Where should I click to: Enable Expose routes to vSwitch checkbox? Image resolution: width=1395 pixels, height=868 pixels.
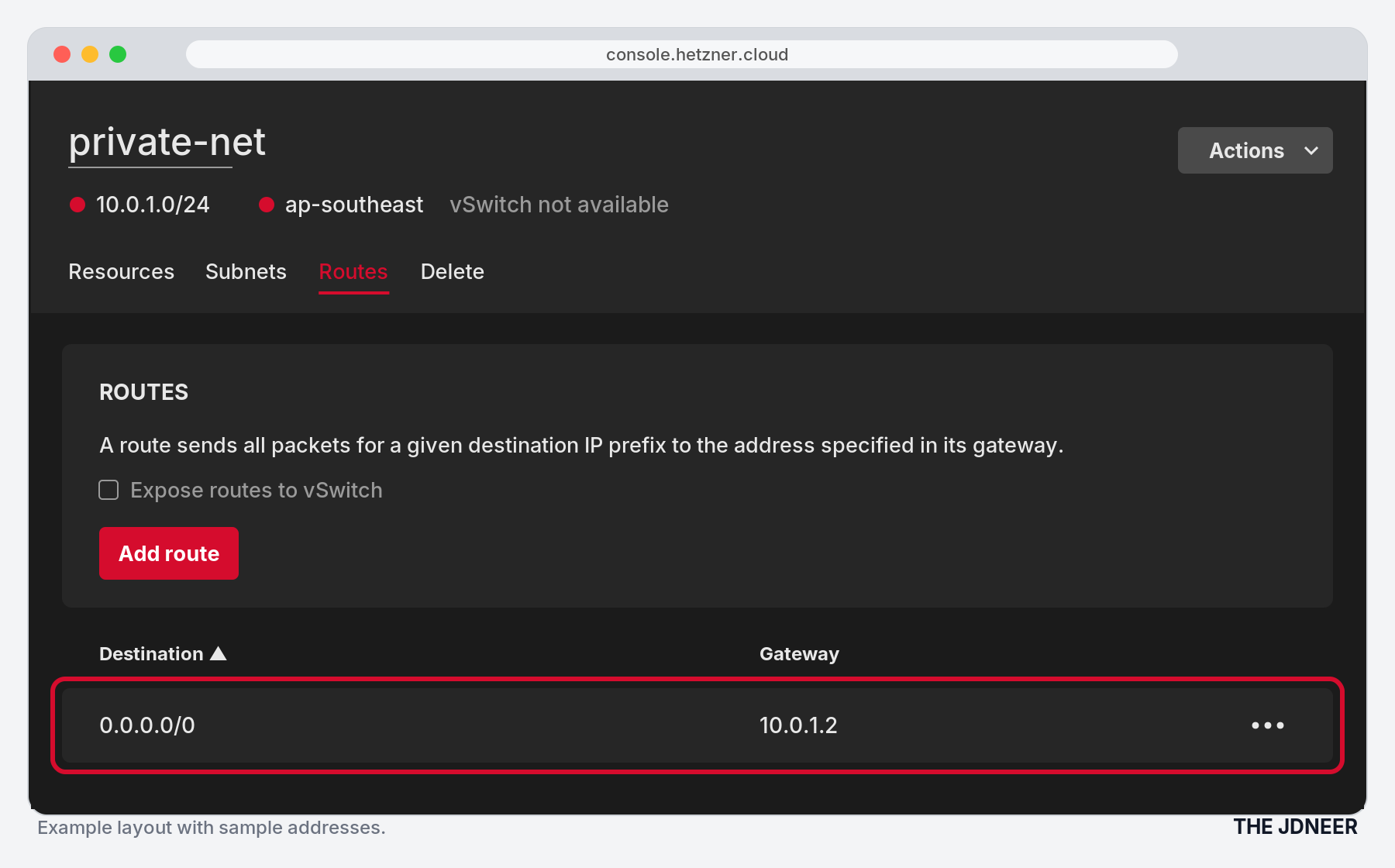click(x=108, y=490)
